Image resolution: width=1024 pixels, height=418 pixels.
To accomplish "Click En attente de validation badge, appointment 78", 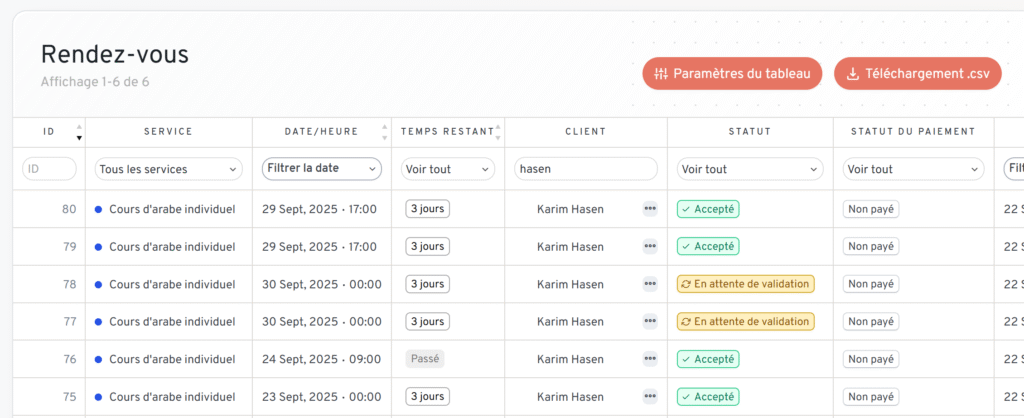I will pyautogui.click(x=745, y=284).
